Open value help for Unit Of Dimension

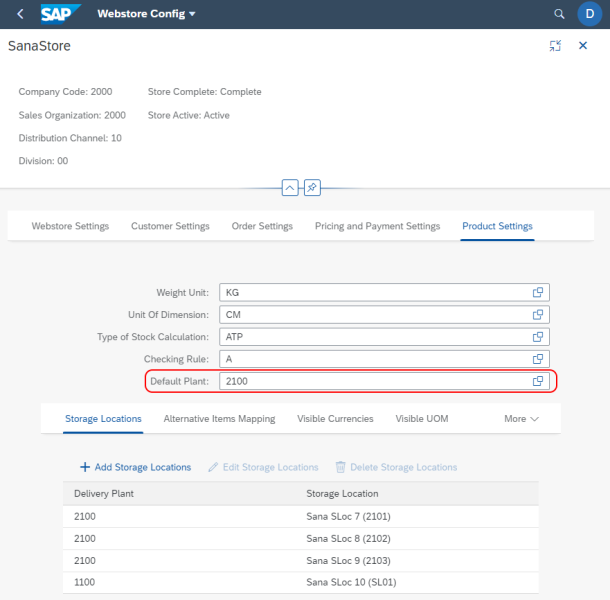[x=538, y=315]
